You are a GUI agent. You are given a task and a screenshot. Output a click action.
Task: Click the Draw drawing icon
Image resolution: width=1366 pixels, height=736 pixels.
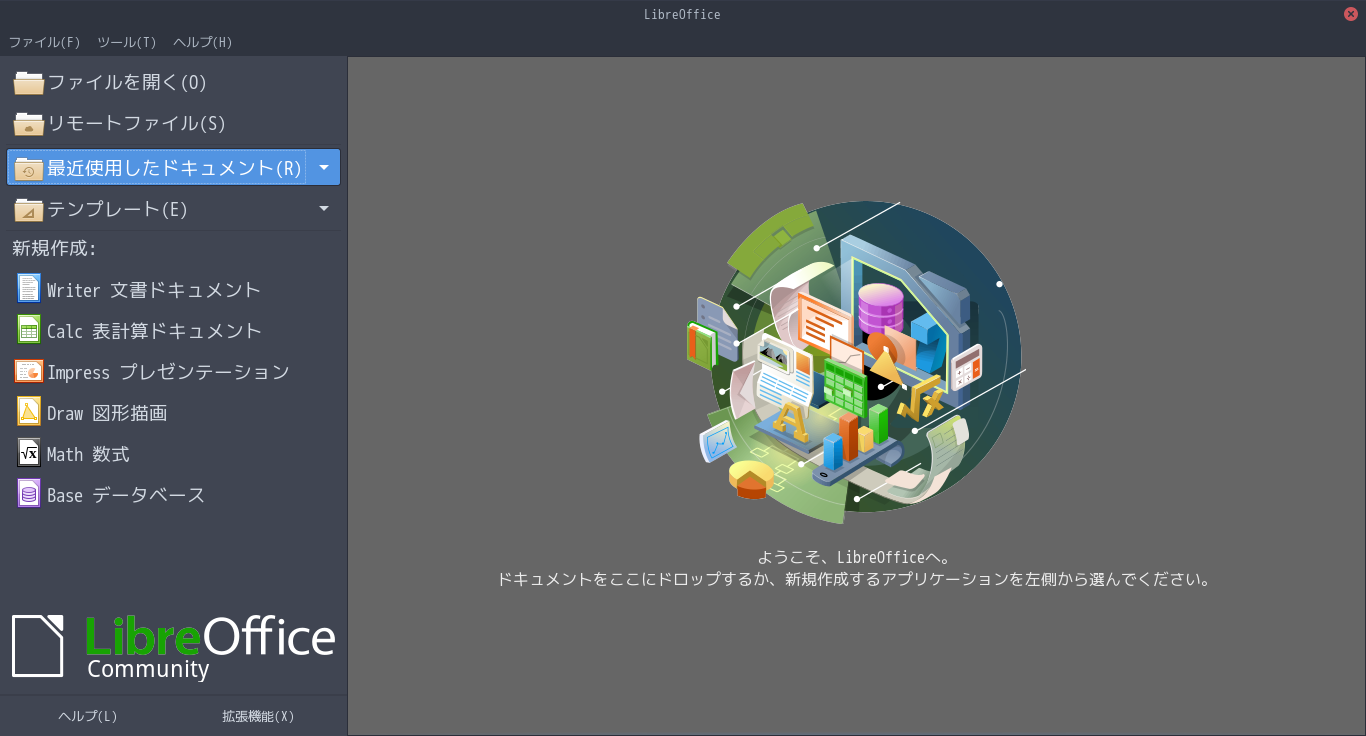point(29,412)
